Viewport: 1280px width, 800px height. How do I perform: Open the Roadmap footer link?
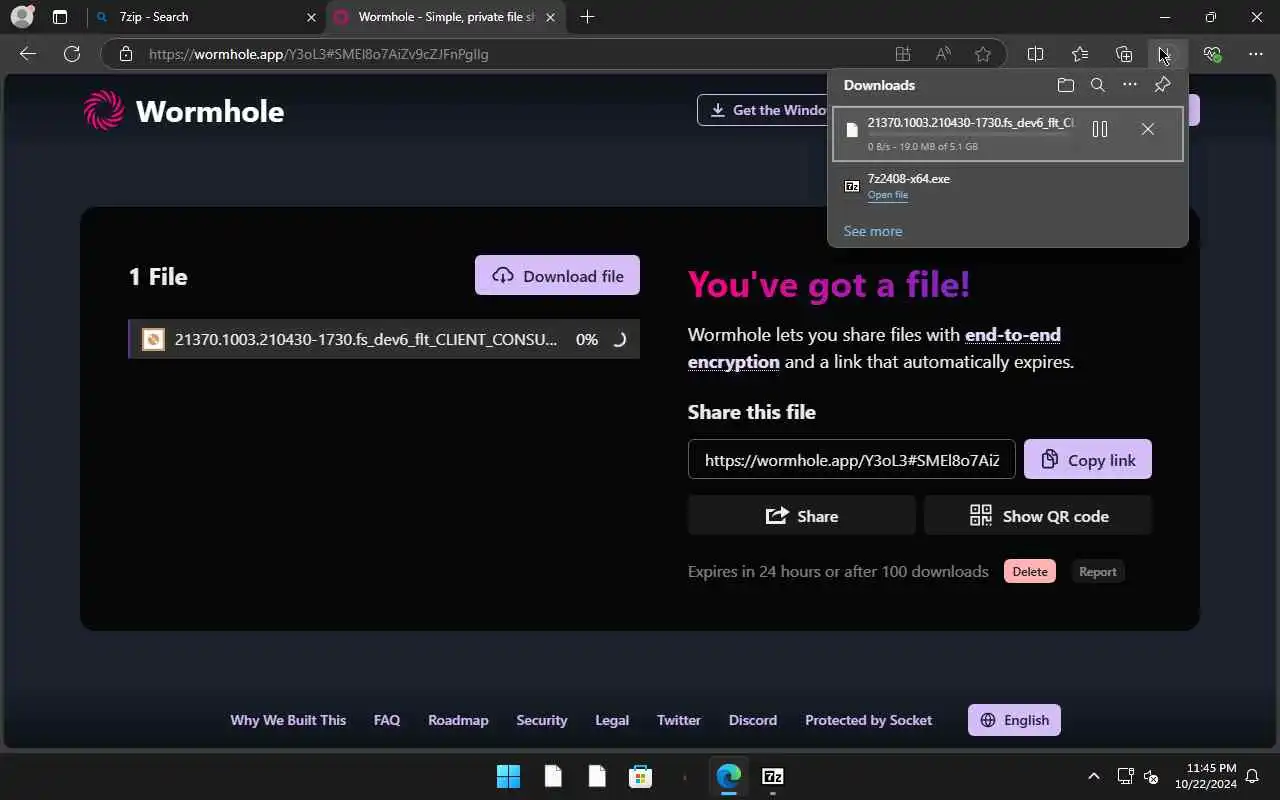[458, 720]
